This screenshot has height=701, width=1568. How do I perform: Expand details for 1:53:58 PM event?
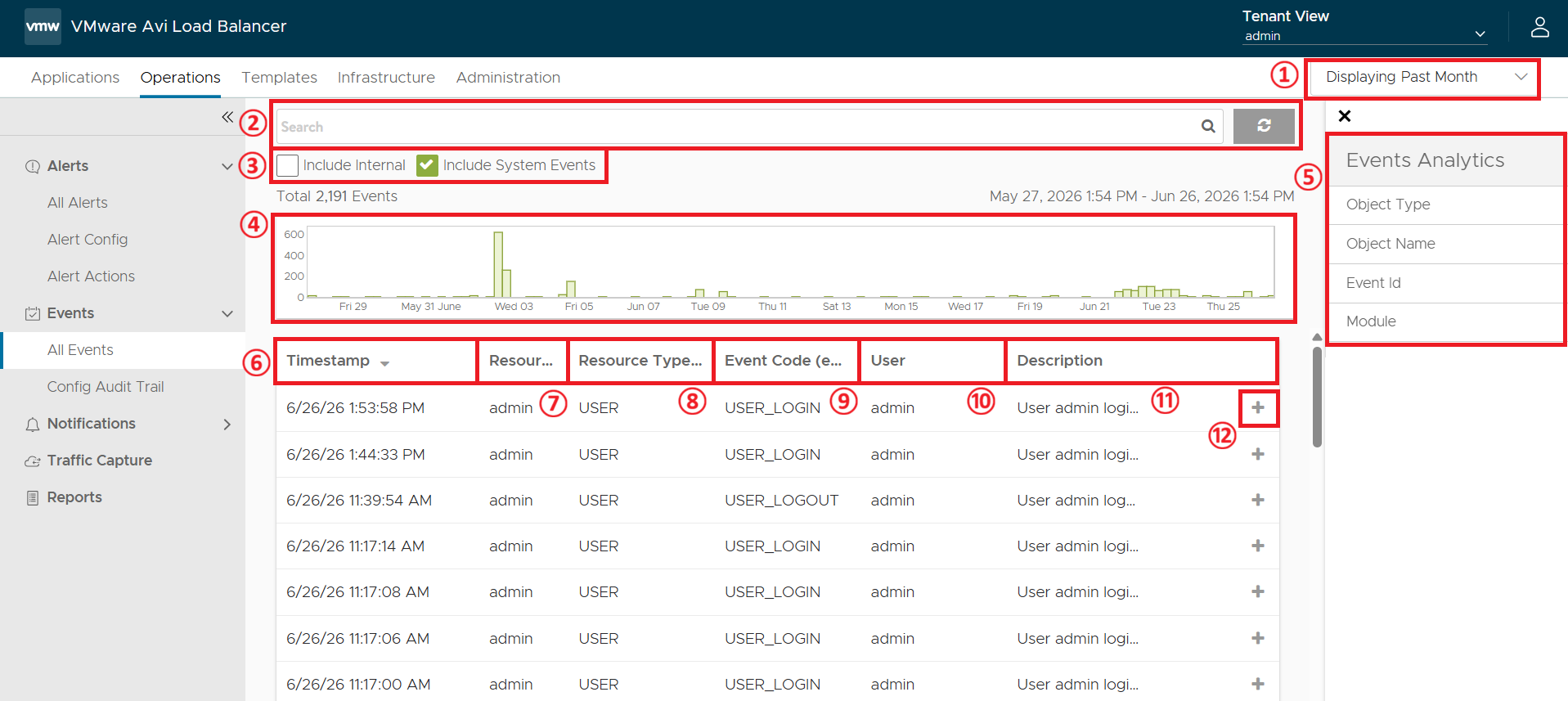click(x=1258, y=407)
